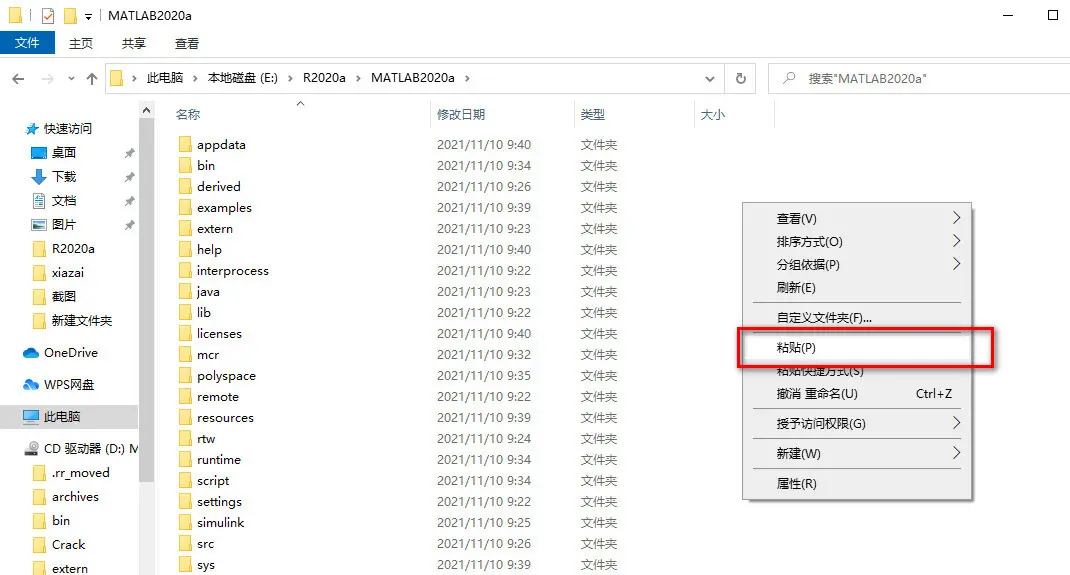
Task: Open Customize Quick Access Toolbar dropdown
Action: (x=88, y=16)
